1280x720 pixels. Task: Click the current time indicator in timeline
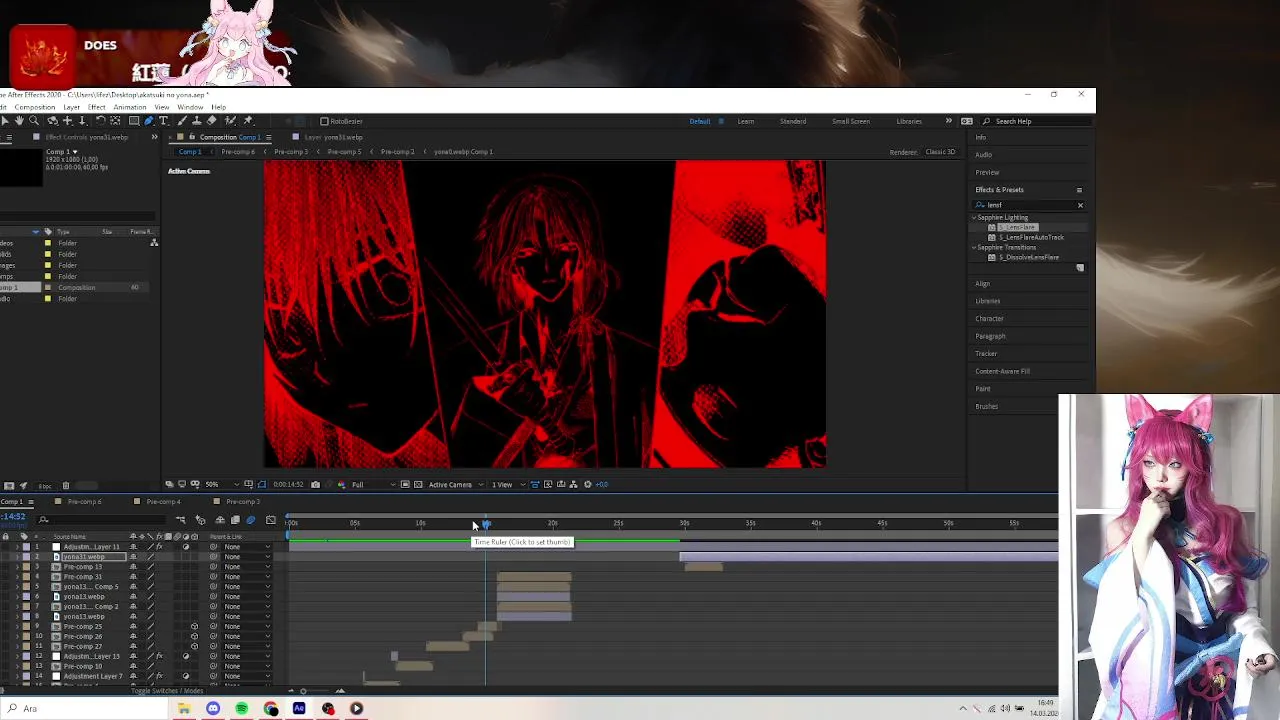click(486, 524)
